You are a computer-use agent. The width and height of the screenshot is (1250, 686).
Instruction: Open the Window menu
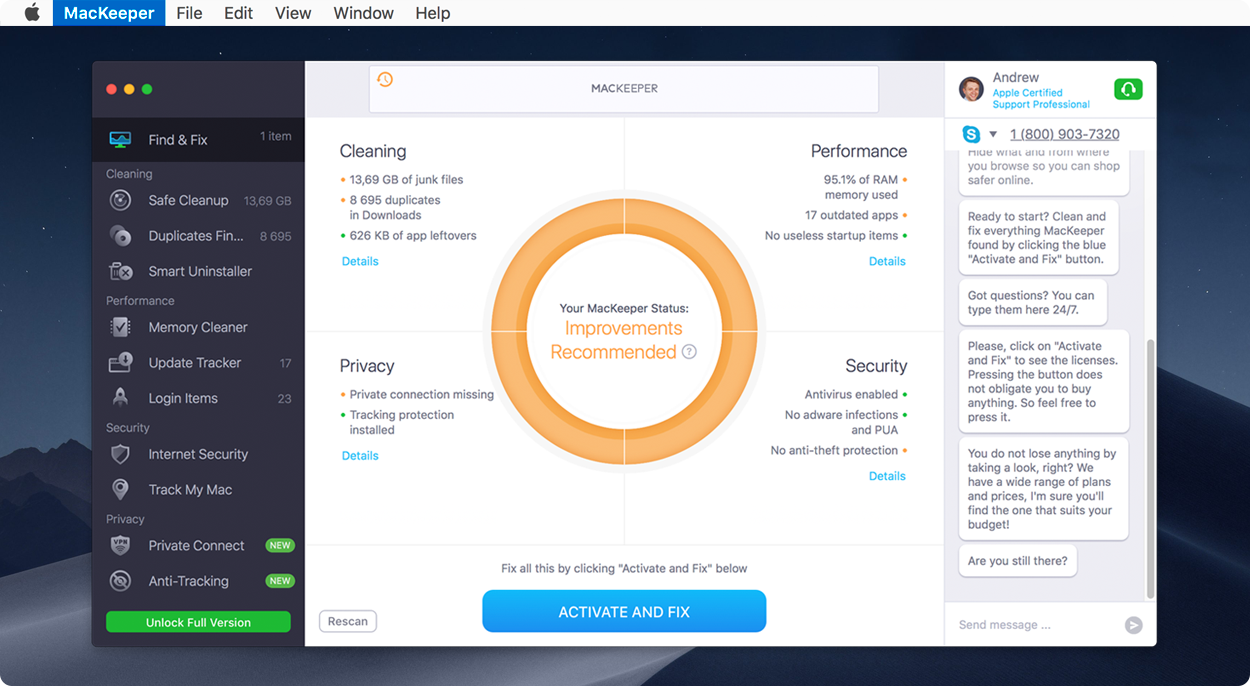coord(363,13)
